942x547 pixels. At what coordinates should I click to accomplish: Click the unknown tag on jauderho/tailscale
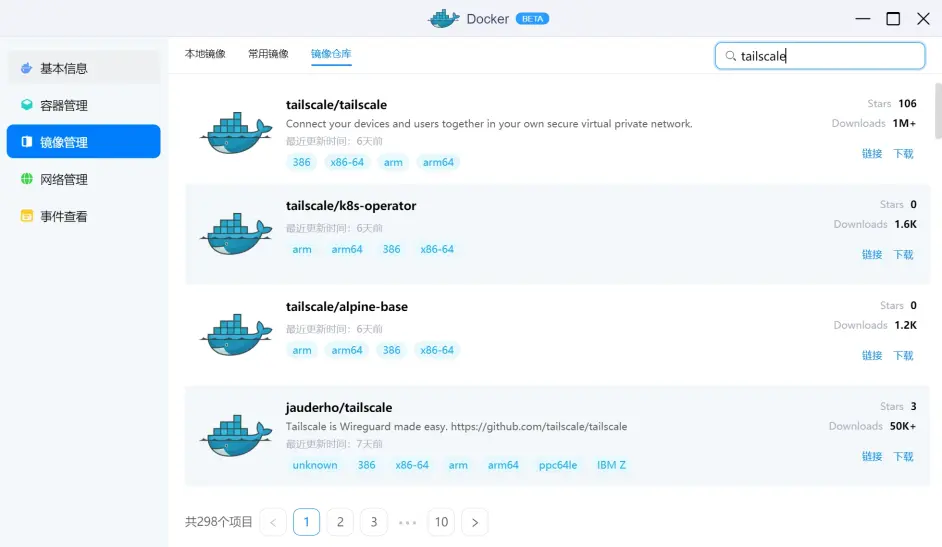tap(315, 465)
